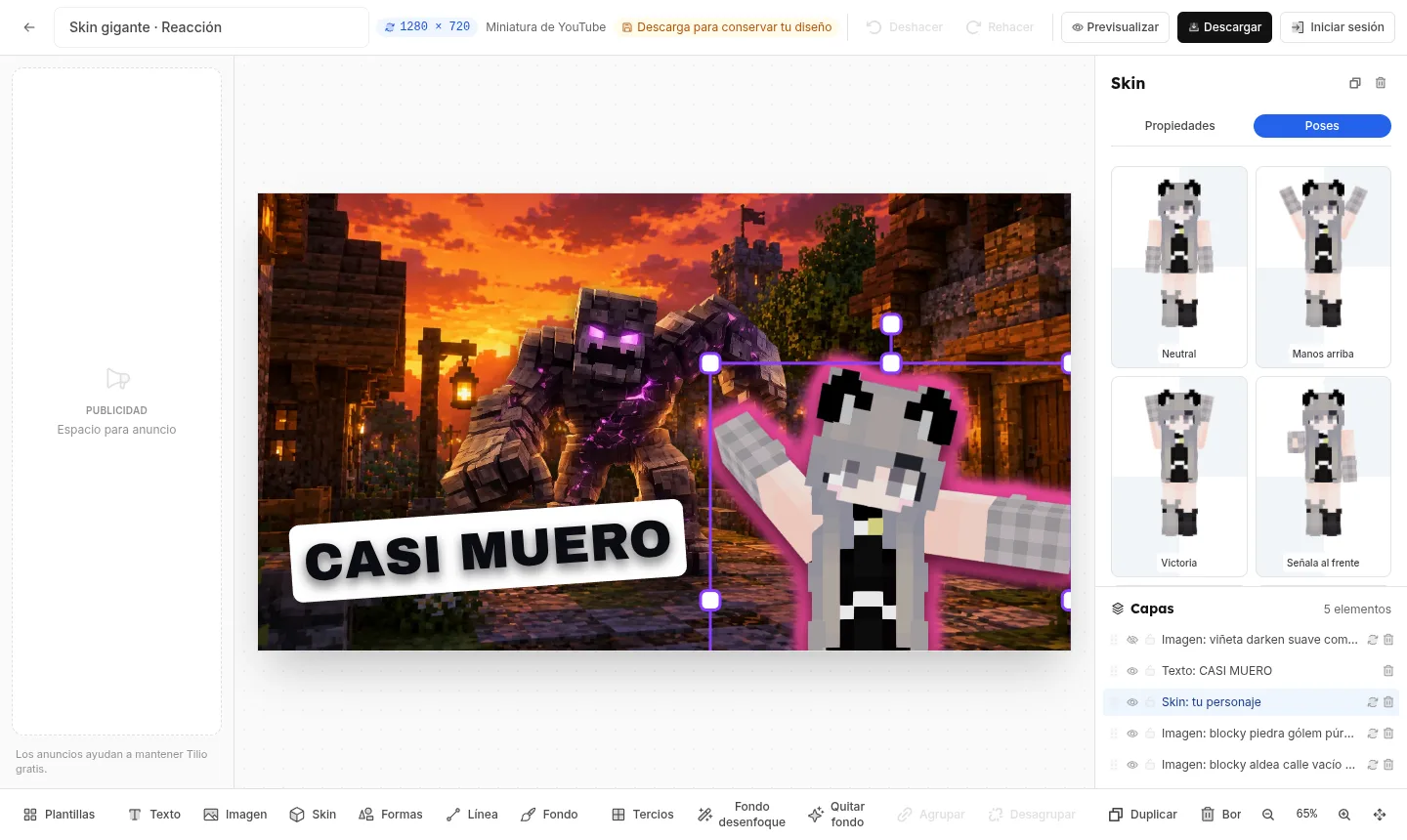
Task: Zoom in with the plus magnifier
Action: pos(1344,815)
